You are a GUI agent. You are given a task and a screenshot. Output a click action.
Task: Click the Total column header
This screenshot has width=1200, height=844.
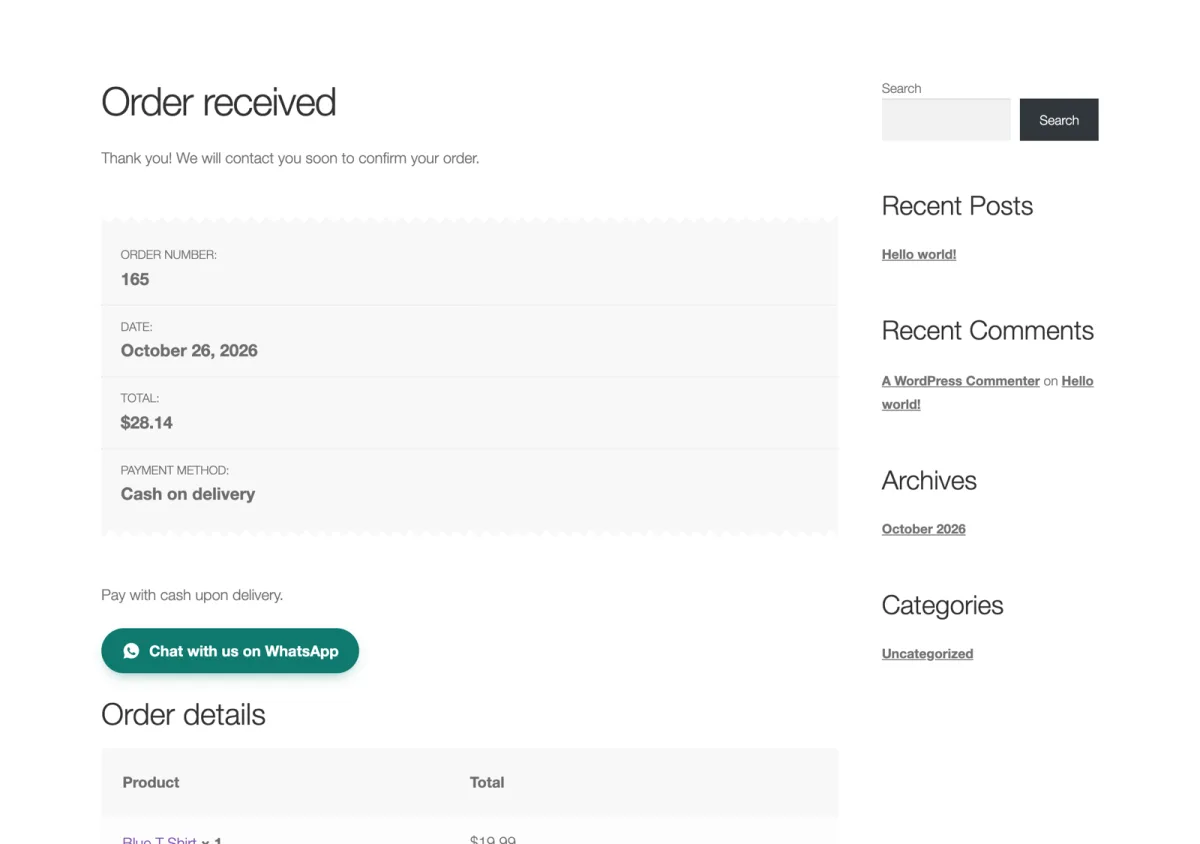(487, 782)
